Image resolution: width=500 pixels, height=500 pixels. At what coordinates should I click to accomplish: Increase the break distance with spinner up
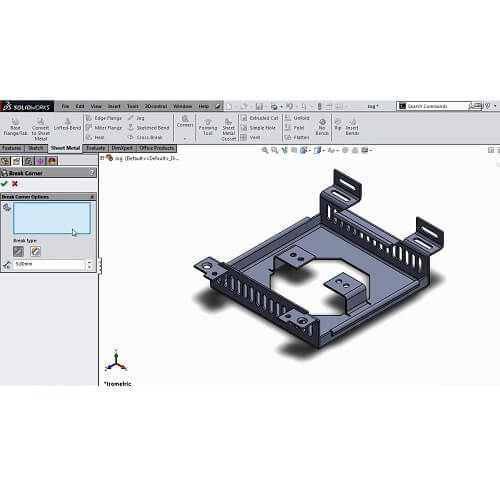tap(89, 262)
